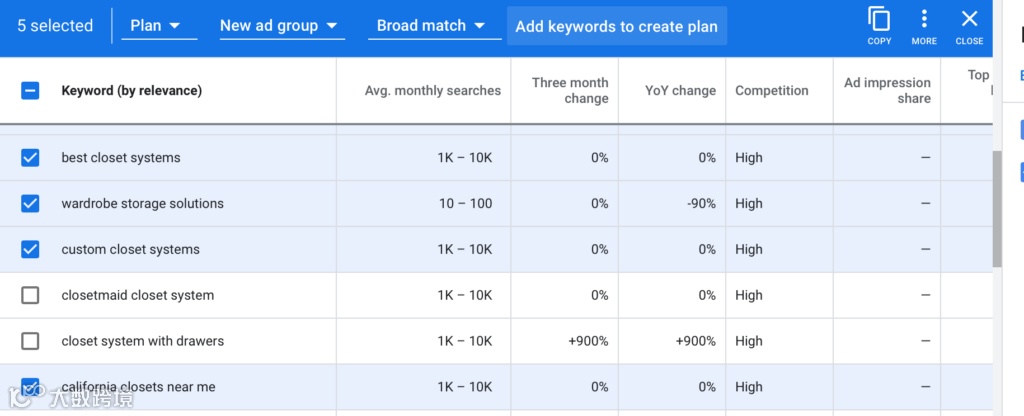Sort by Keyword (by relevance) column
The height and width of the screenshot is (416, 1024).
tap(131, 90)
